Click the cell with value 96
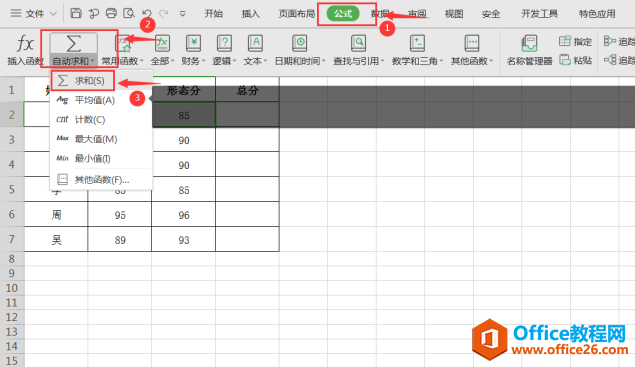The width and height of the screenshot is (635, 367). (184, 215)
